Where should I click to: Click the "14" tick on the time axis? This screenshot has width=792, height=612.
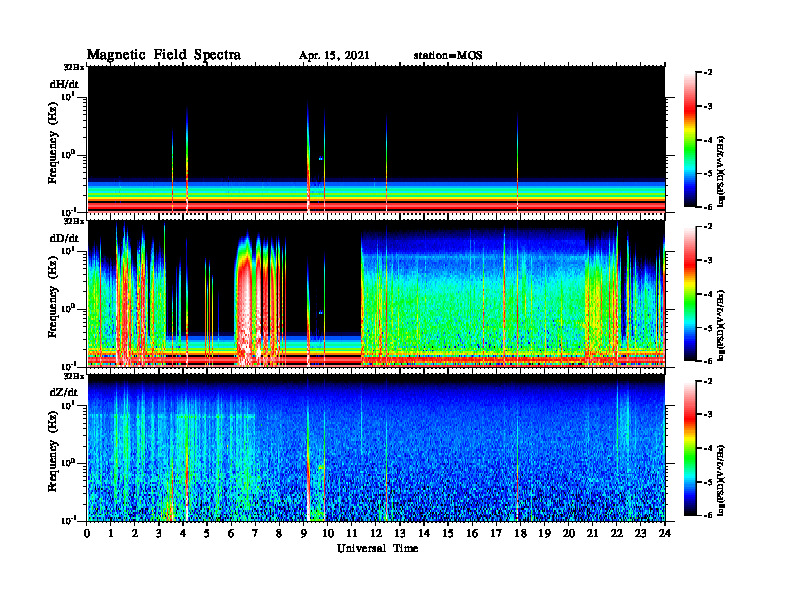(x=424, y=533)
